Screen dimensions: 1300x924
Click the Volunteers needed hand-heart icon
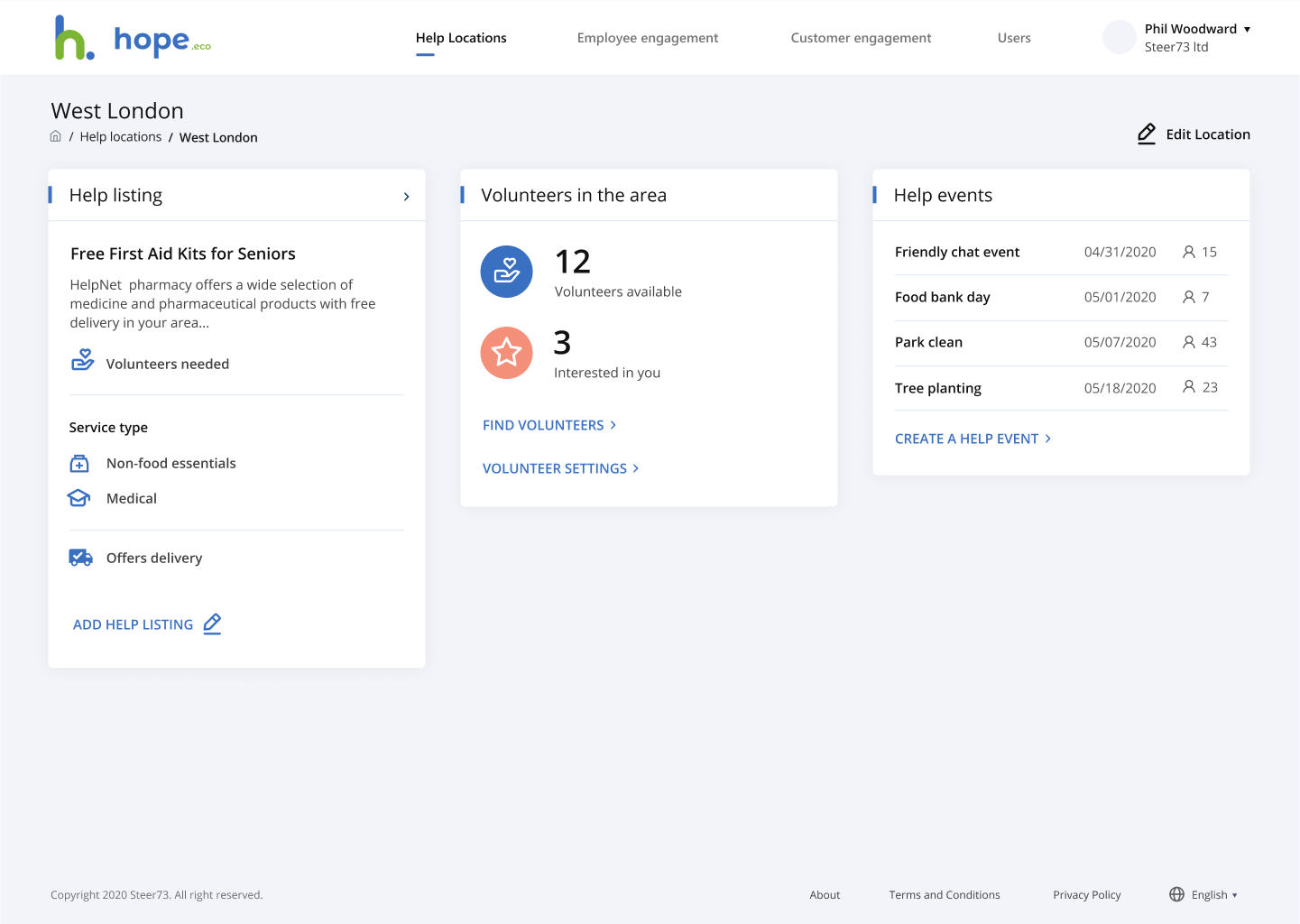(83, 360)
